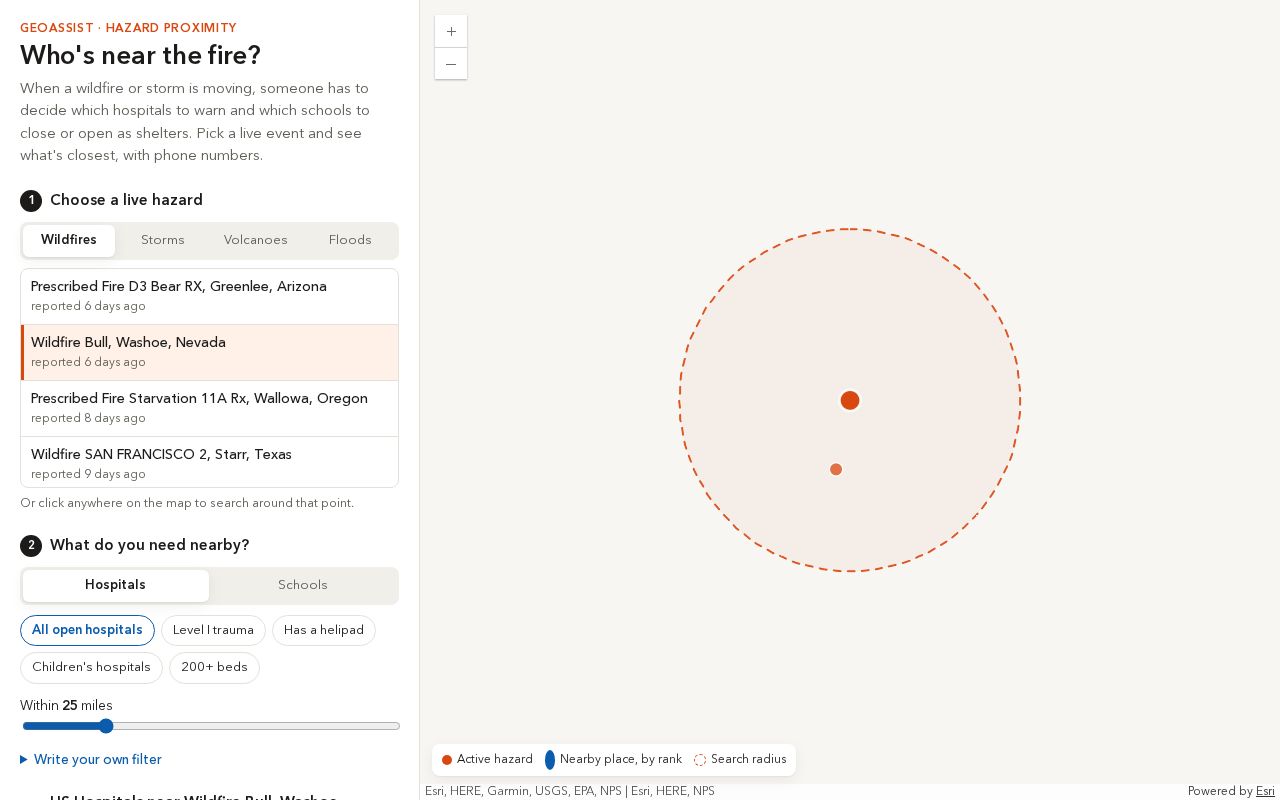This screenshot has height=800, width=1280.
Task: Toggle Has a helipad filter
Action: [324, 630]
